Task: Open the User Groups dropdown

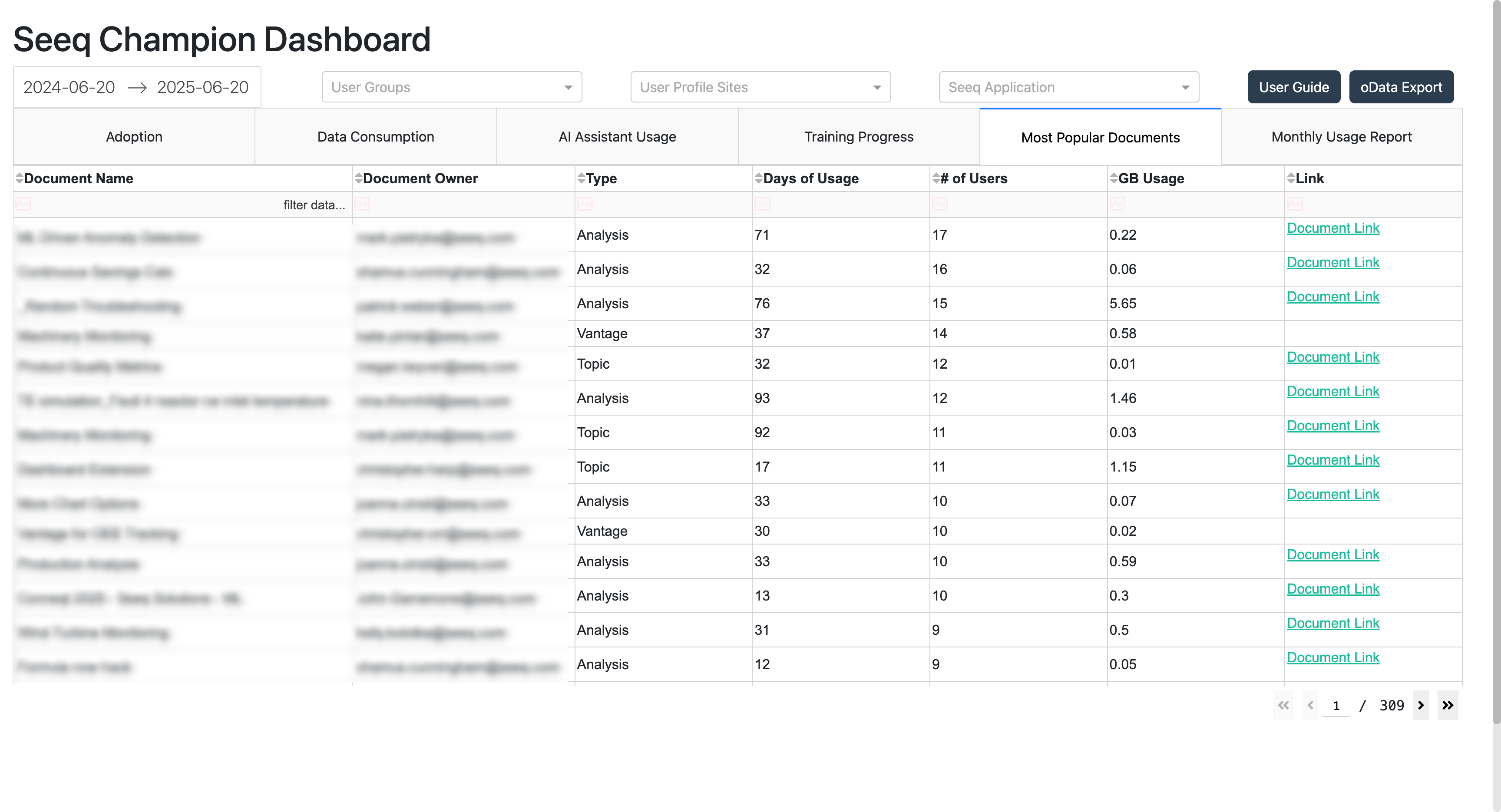Action: coord(452,87)
